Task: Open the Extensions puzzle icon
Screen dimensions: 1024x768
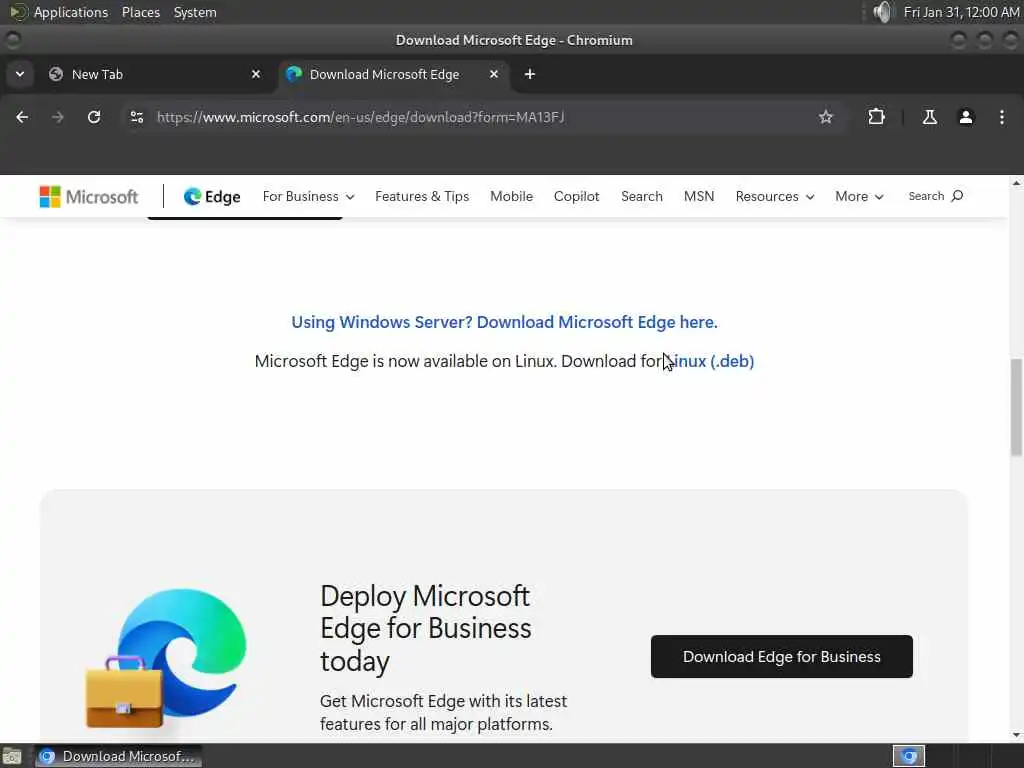Action: click(876, 117)
